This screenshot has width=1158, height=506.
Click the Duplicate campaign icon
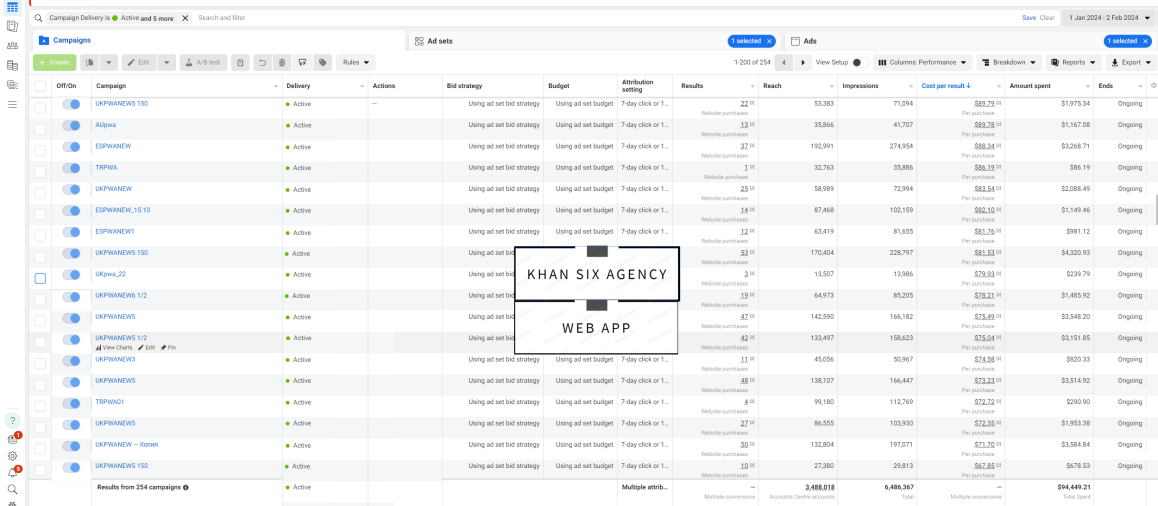click(89, 63)
